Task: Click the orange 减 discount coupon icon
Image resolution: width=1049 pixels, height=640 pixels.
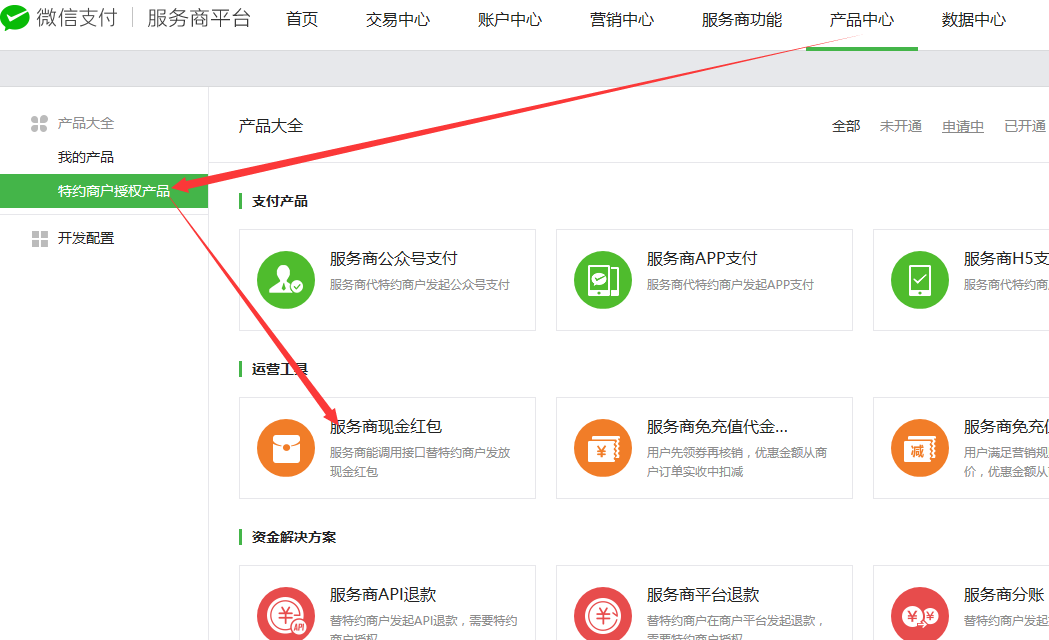Action: tap(920, 447)
